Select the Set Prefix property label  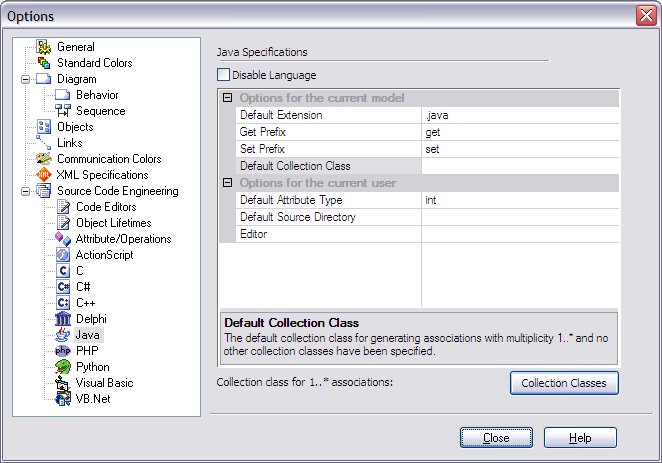click(262, 149)
